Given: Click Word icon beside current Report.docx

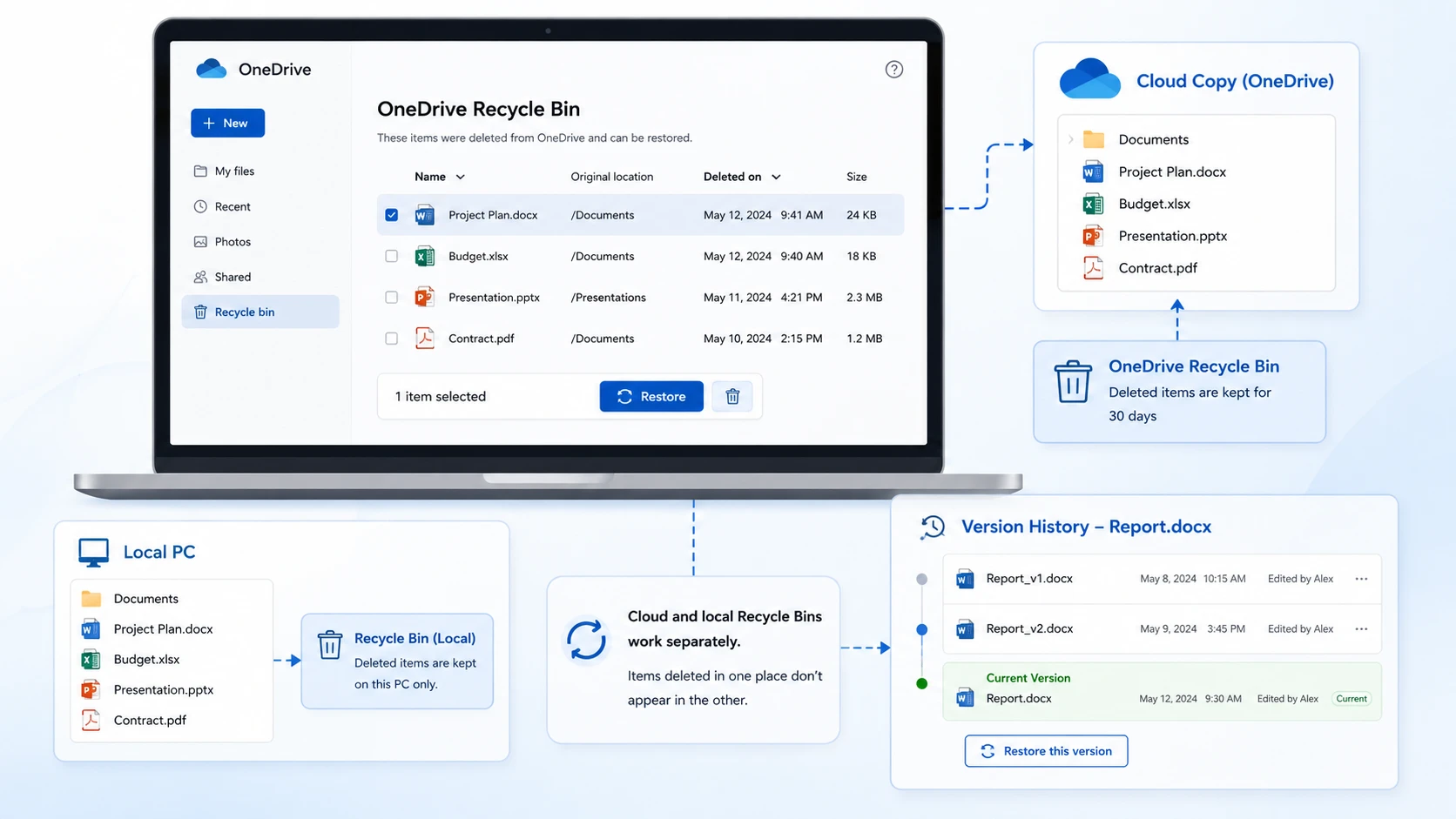Looking at the screenshot, I should pos(965,698).
